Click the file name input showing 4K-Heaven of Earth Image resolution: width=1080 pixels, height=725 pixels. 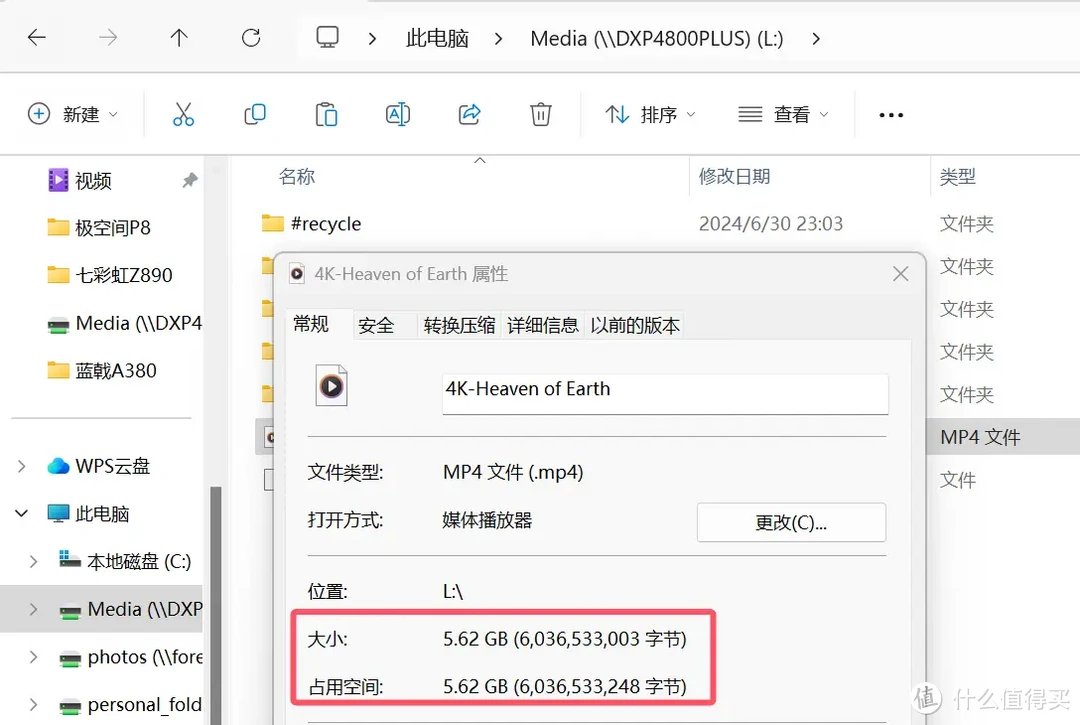(x=664, y=393)
